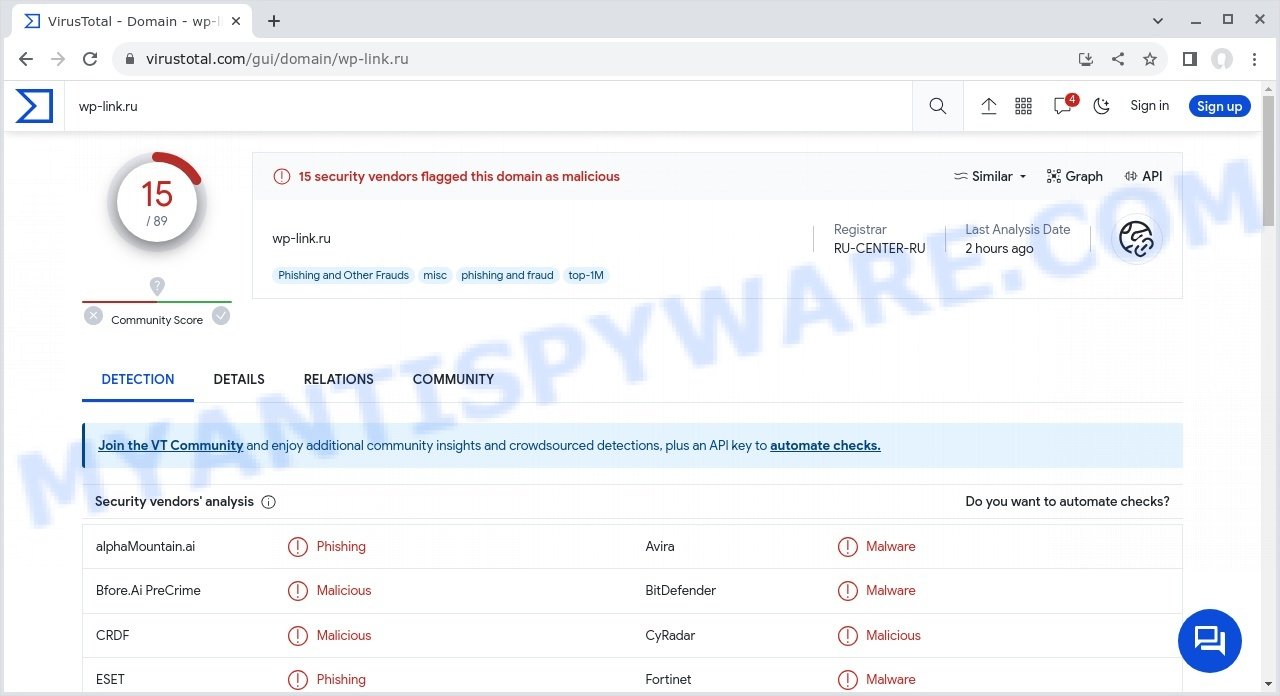The image size is (1280, 696).
Task: Expand the Similar dropdown
Action: pos(990,176)
